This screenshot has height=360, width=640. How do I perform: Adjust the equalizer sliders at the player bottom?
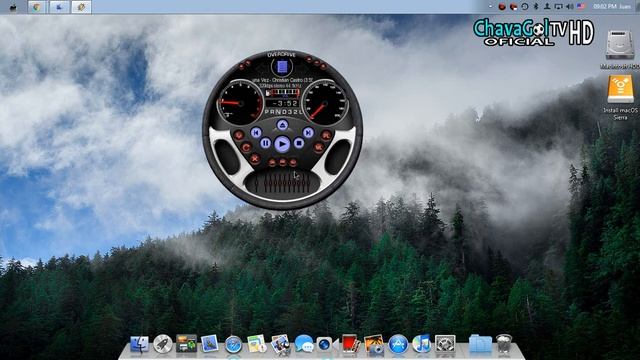(282, 184)
